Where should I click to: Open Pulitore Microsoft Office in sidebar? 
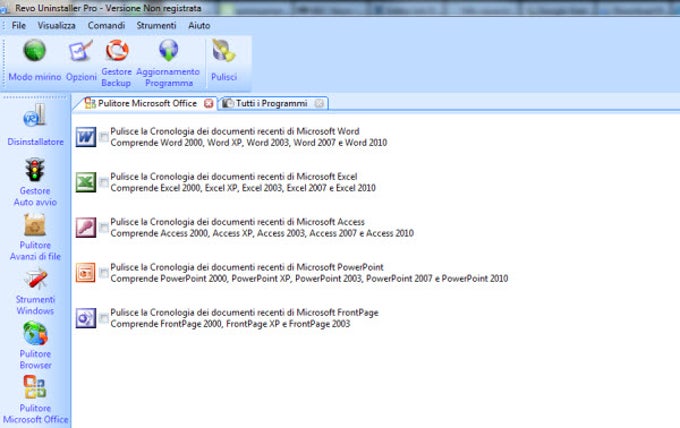tap(35, 399)
